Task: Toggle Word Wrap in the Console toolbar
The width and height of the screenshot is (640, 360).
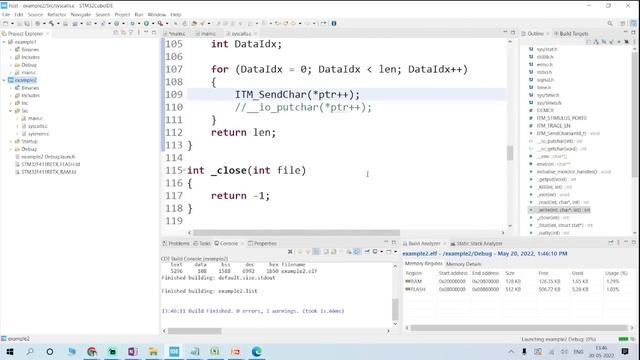Action: pyautogui.click(x=357, y=252)
